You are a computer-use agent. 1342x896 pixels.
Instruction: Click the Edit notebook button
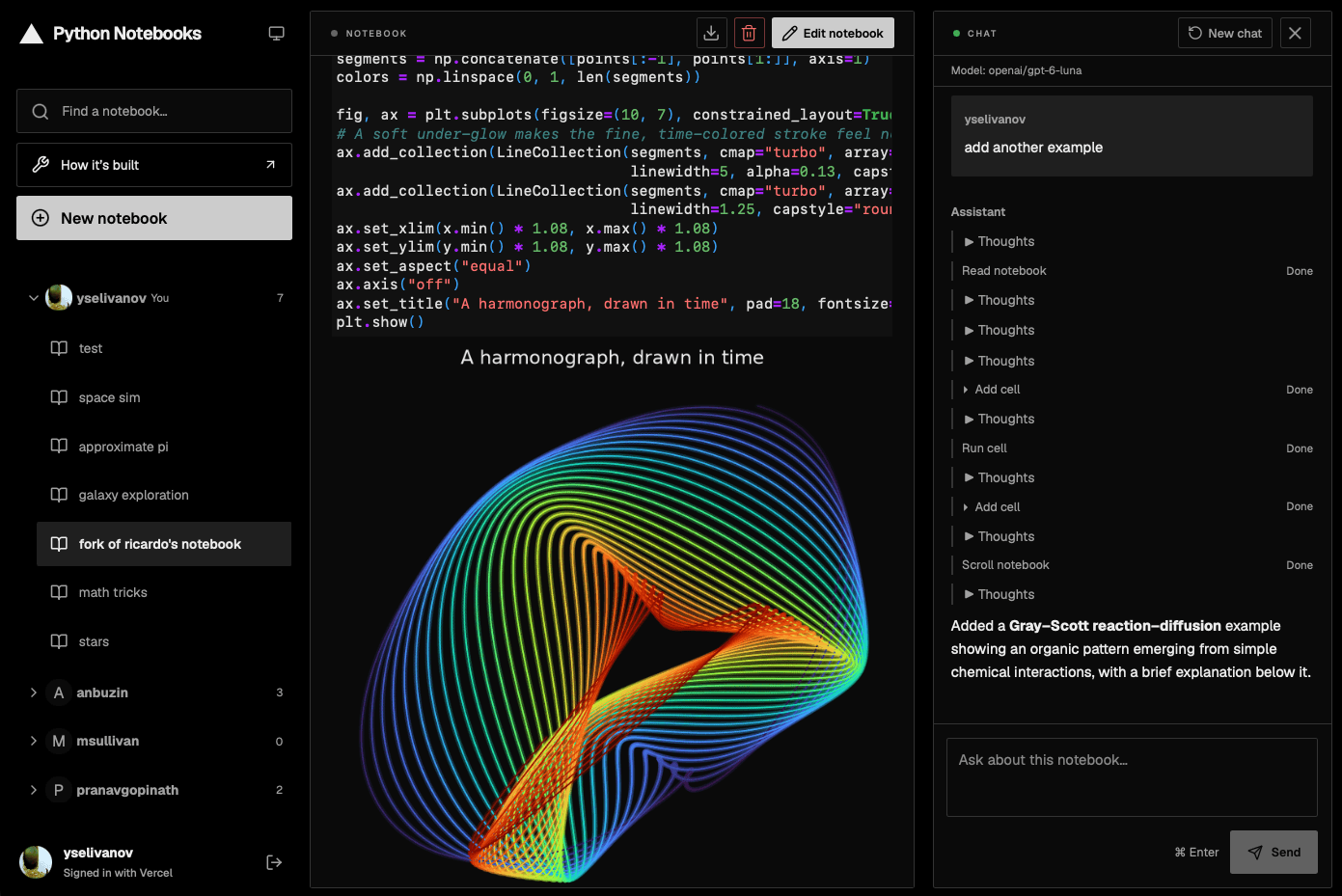pos(833,33)
